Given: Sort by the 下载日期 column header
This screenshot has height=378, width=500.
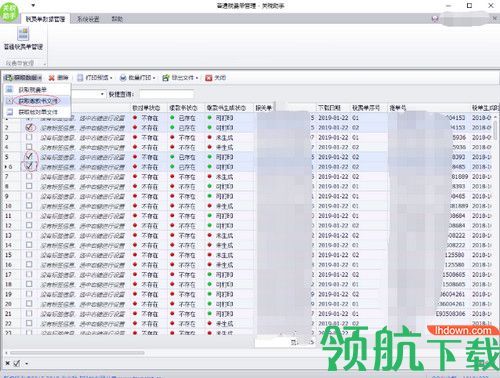Looking at the screenshot, I should (x=332, y=108).
